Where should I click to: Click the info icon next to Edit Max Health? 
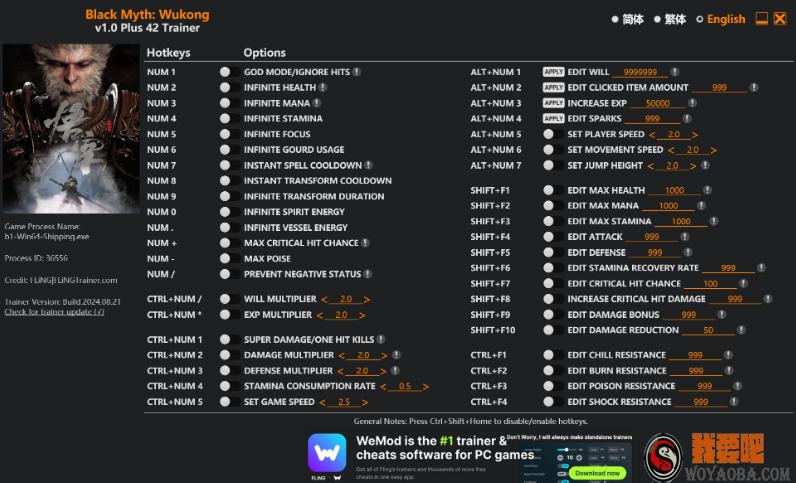pyautogui.click(x=707, y=190)
